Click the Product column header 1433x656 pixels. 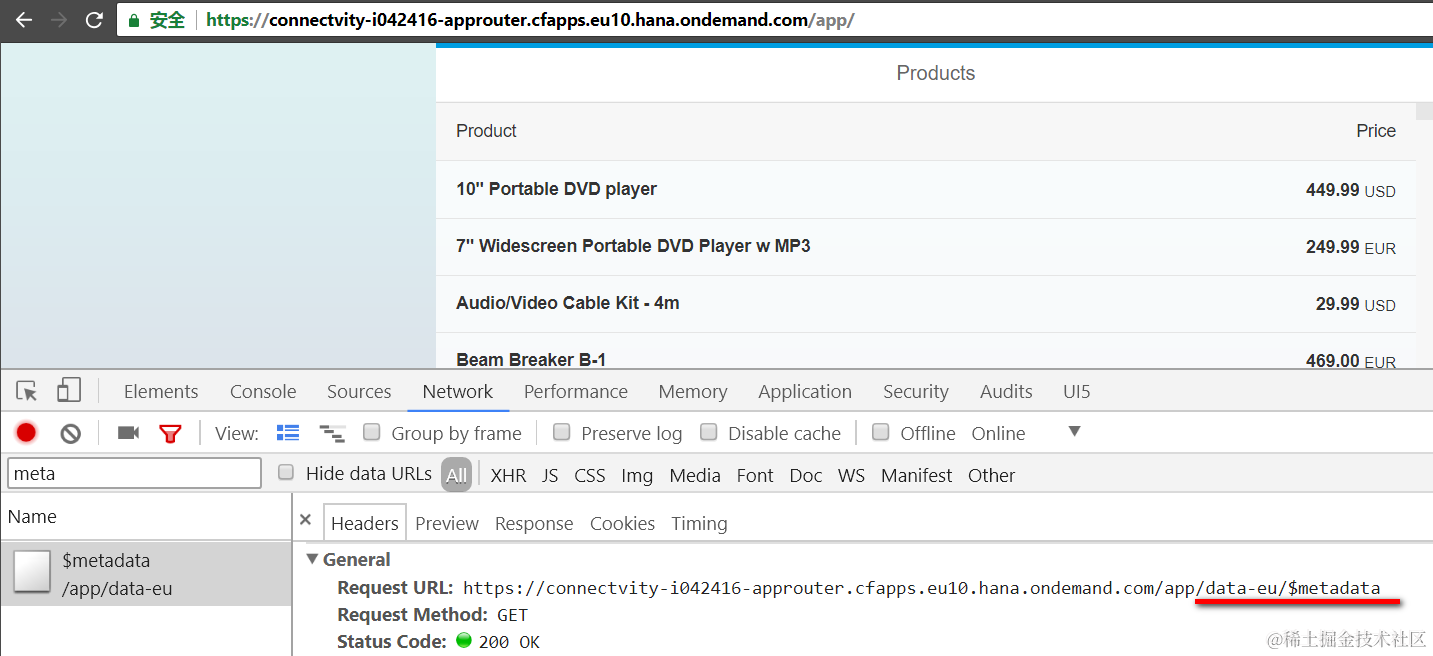486,131
